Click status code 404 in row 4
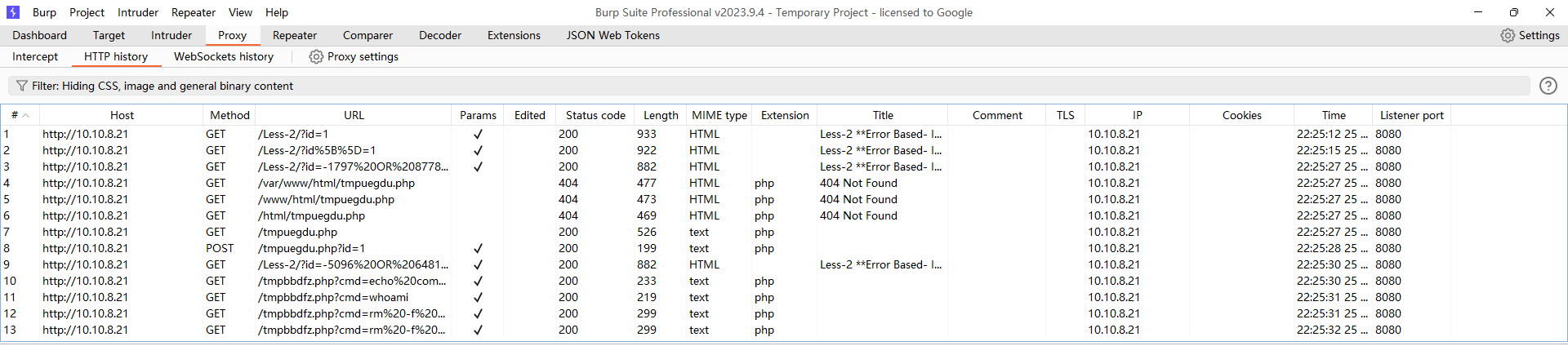1568x346 pixels. pyautogui.click(x=568, y=183)
